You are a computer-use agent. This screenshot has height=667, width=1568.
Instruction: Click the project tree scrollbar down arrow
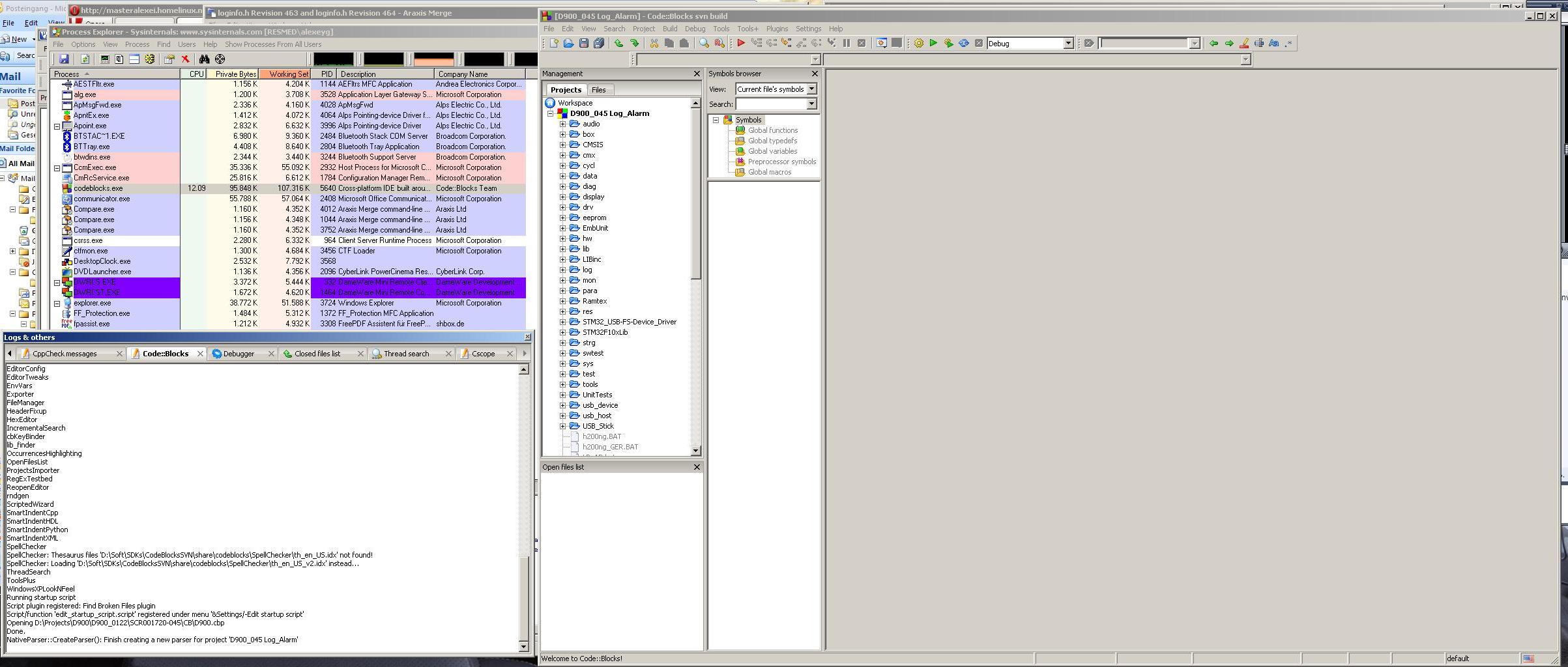point(695,451)
